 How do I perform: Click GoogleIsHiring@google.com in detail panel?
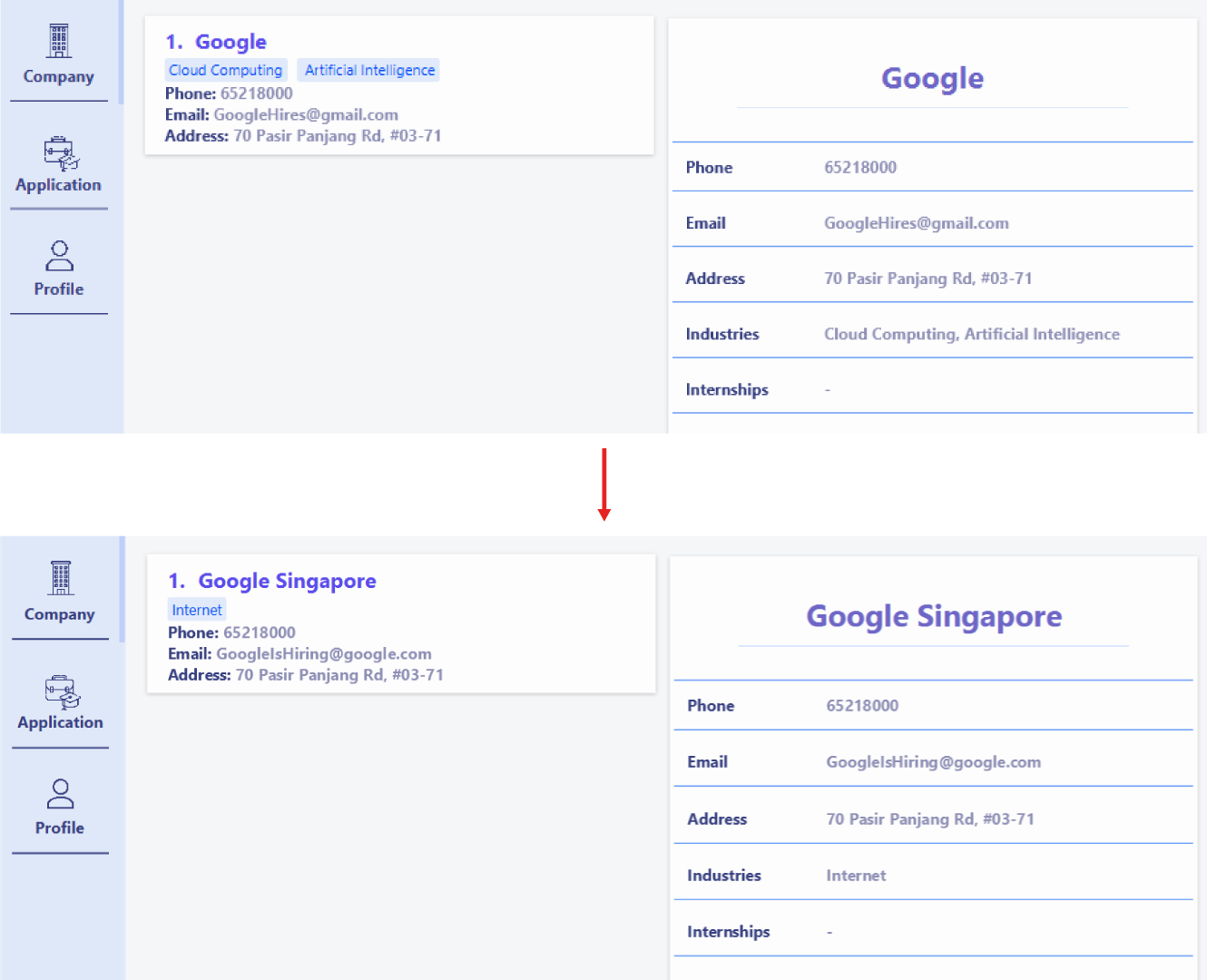[934, 762]
